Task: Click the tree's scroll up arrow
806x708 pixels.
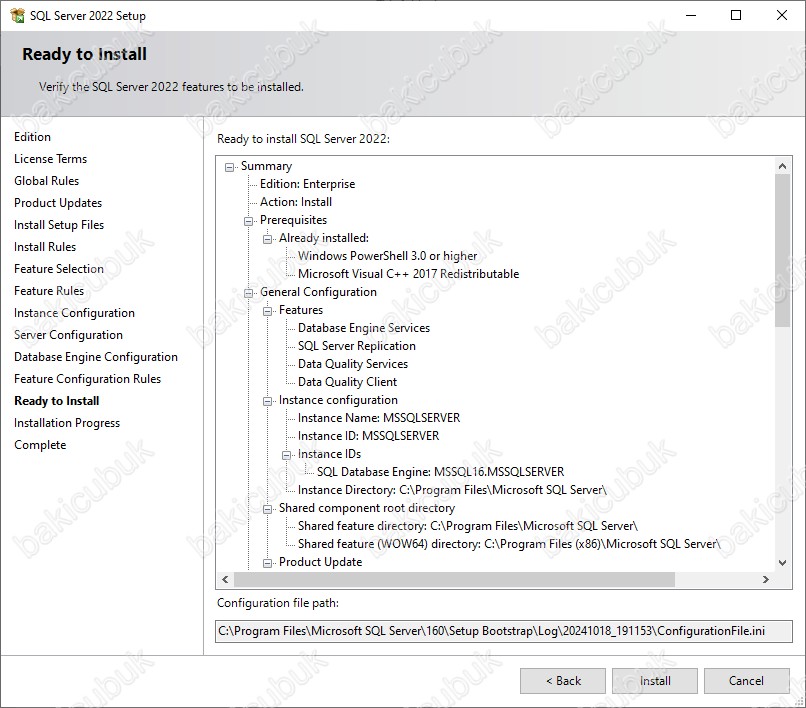Action: pyautogui.click(x=782, y=166)
